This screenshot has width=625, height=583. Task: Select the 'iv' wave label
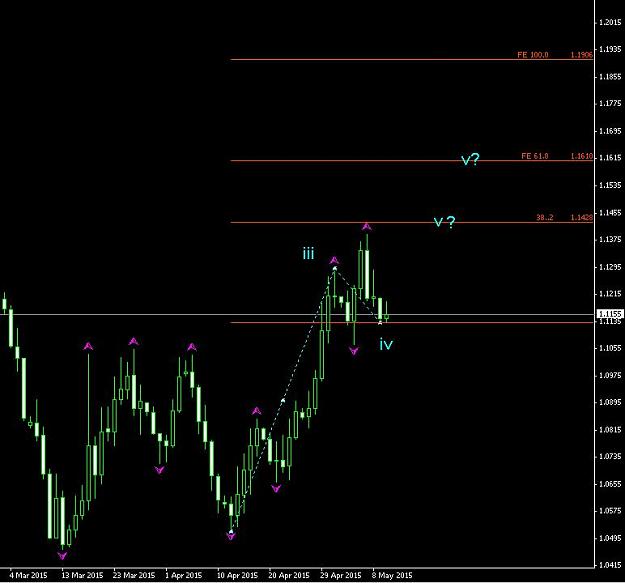(x=386, y=344)
